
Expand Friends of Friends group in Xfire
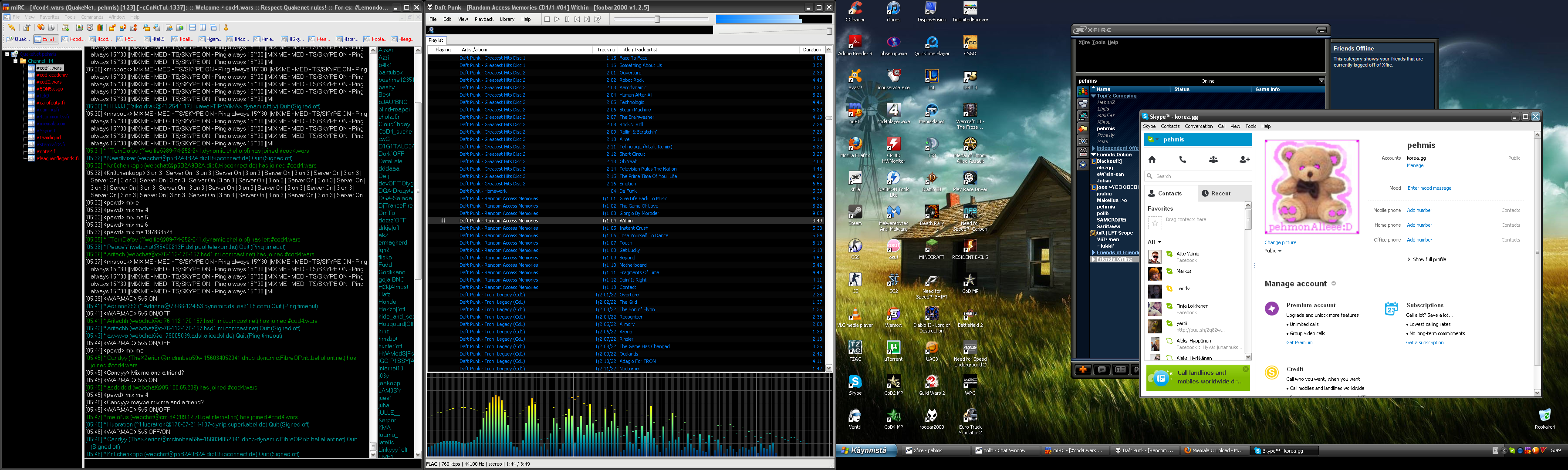[1094, 252]
